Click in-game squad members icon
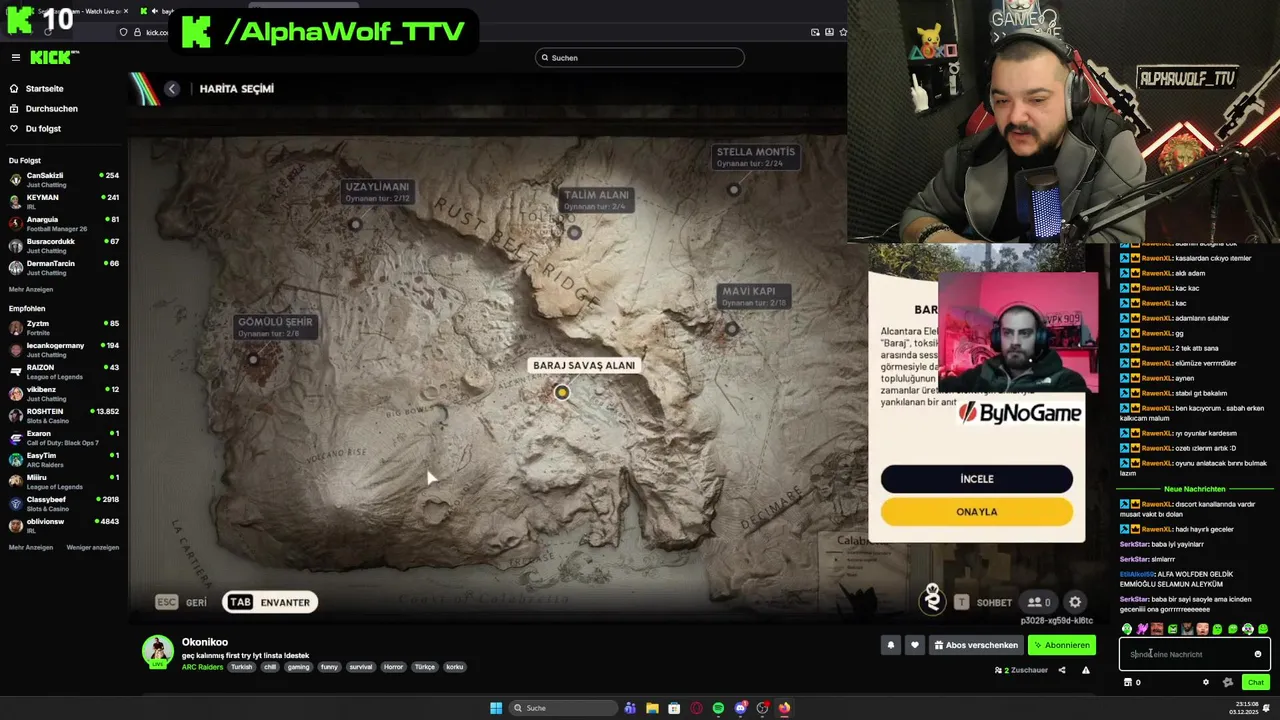This screenshot has height=720, width=1280. pyautogui.click(x=1039, y=602)
